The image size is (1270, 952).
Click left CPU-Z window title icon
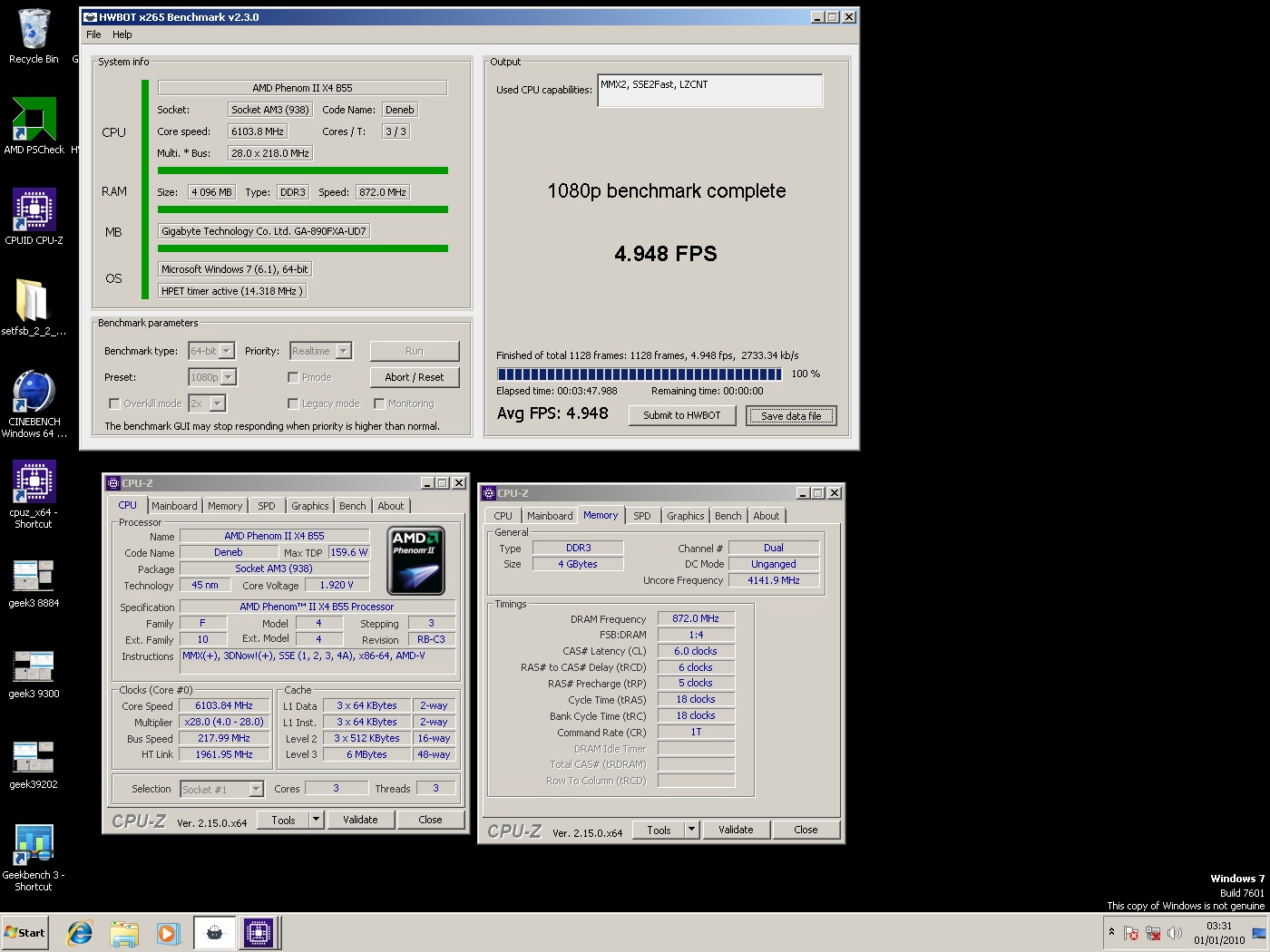[113, 483]
